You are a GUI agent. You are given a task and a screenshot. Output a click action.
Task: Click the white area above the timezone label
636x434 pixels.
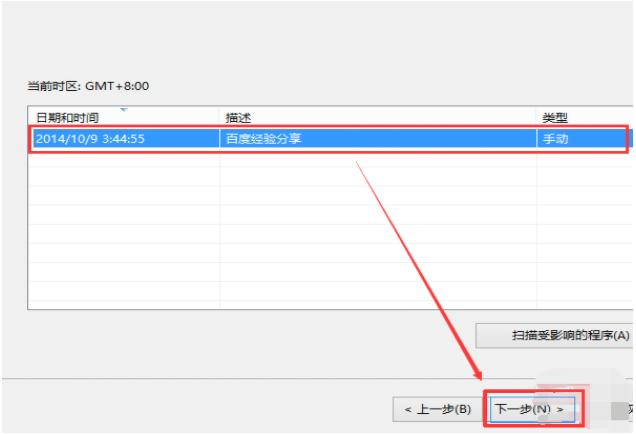click(300, 40)
